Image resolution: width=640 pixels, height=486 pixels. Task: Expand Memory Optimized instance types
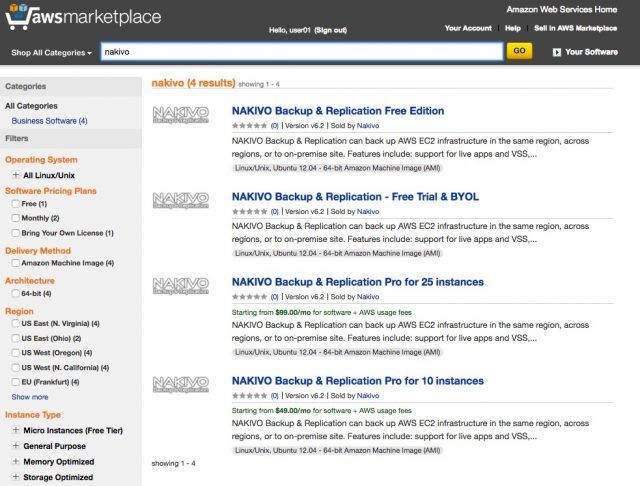click(16, 461)
